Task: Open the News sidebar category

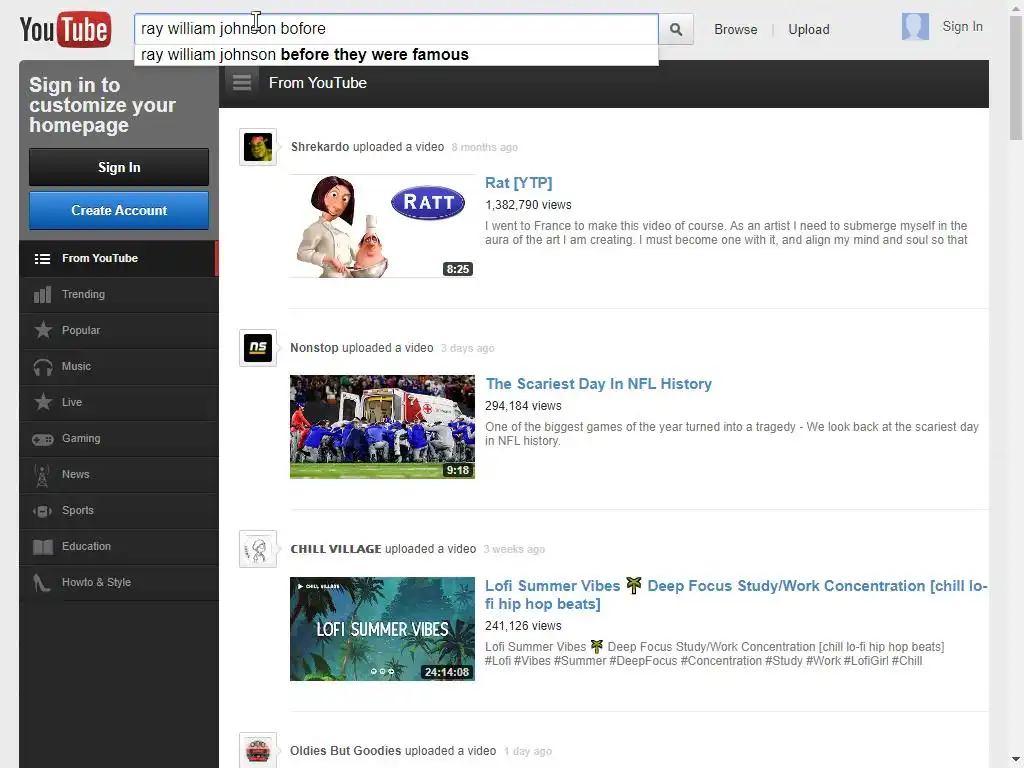Action: click(x=119, y=474)
